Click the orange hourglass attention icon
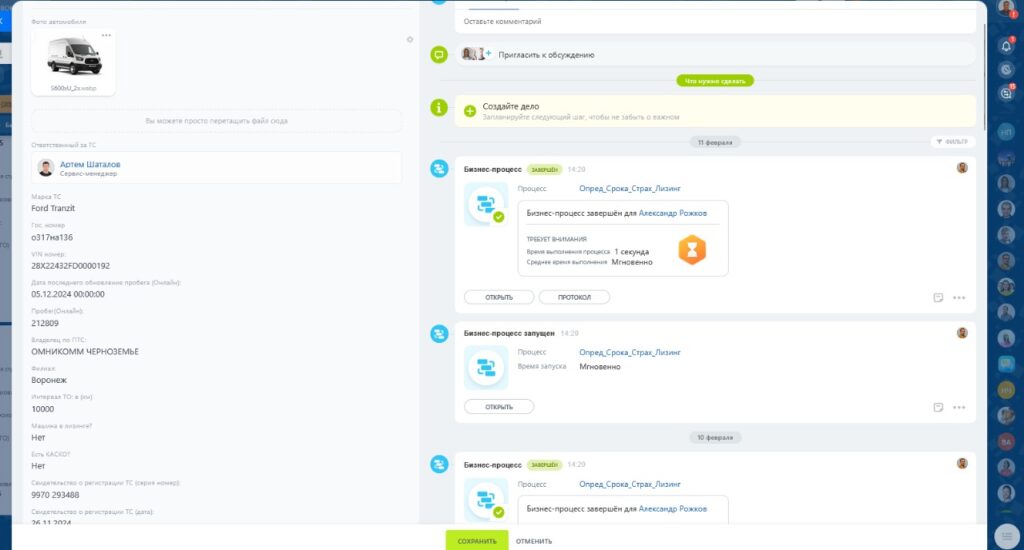Viewport: 1024px width, 550px height. [692, 250]
